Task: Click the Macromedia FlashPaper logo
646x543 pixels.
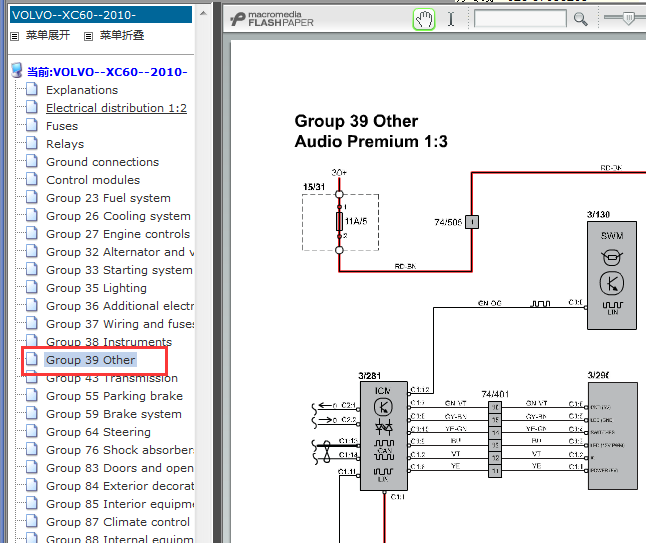Action: pos(272,19)
